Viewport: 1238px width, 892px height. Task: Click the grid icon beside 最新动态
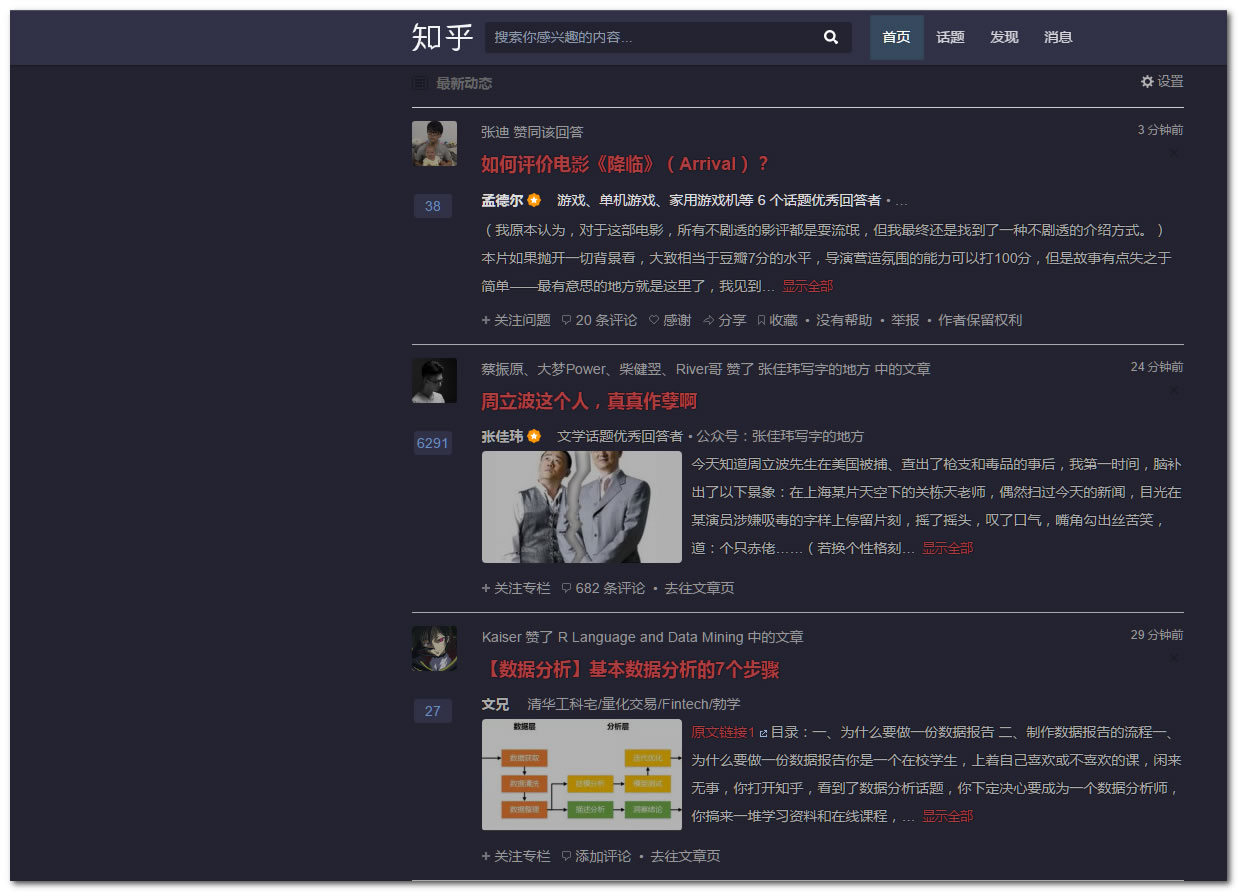(419, 83)
